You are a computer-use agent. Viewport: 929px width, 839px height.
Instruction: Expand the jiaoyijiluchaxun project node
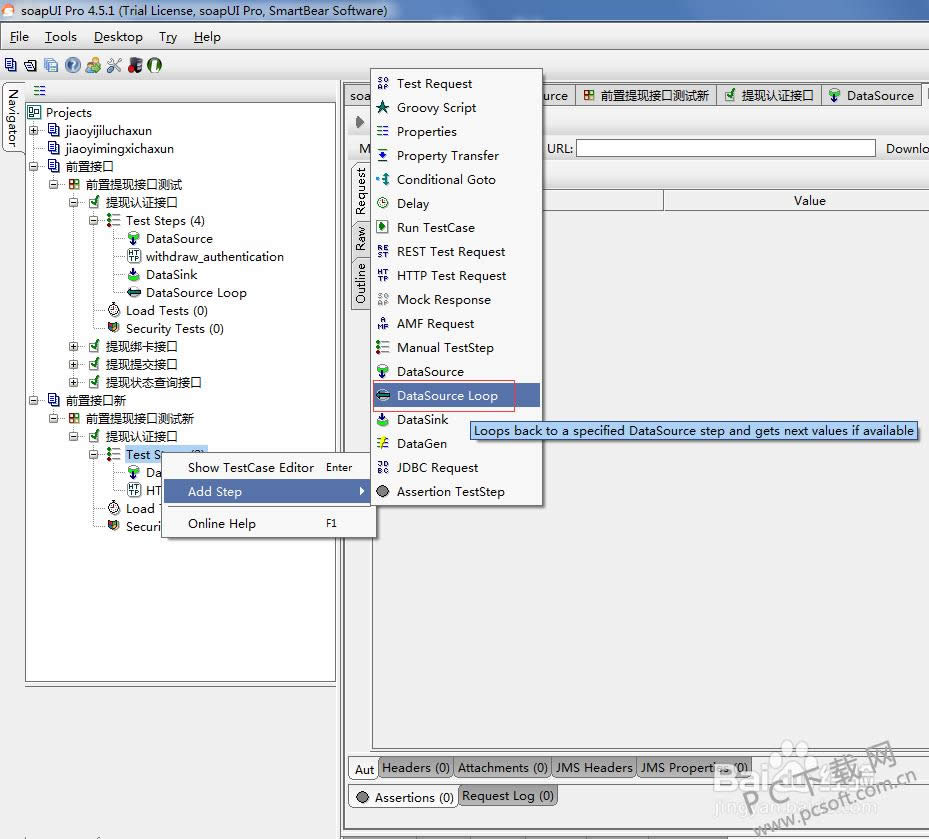[34, 131]
